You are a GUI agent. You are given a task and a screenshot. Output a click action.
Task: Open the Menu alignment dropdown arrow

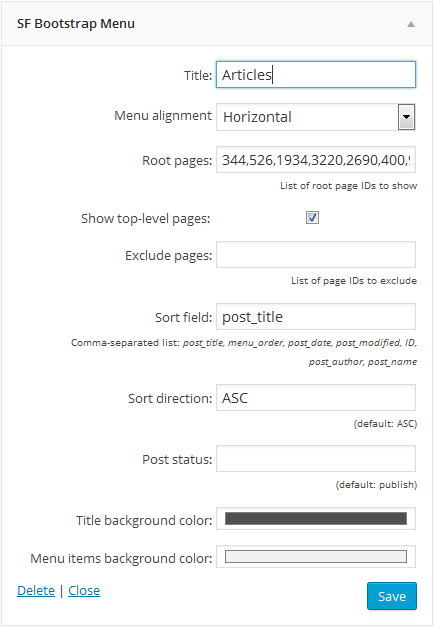click(x=406, y=117)
